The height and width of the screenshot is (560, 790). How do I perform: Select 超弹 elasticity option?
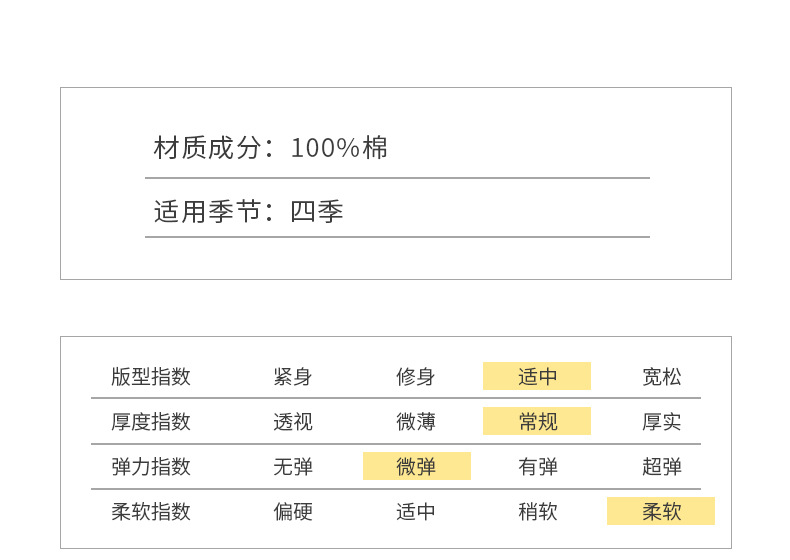(x=661, y=467)
